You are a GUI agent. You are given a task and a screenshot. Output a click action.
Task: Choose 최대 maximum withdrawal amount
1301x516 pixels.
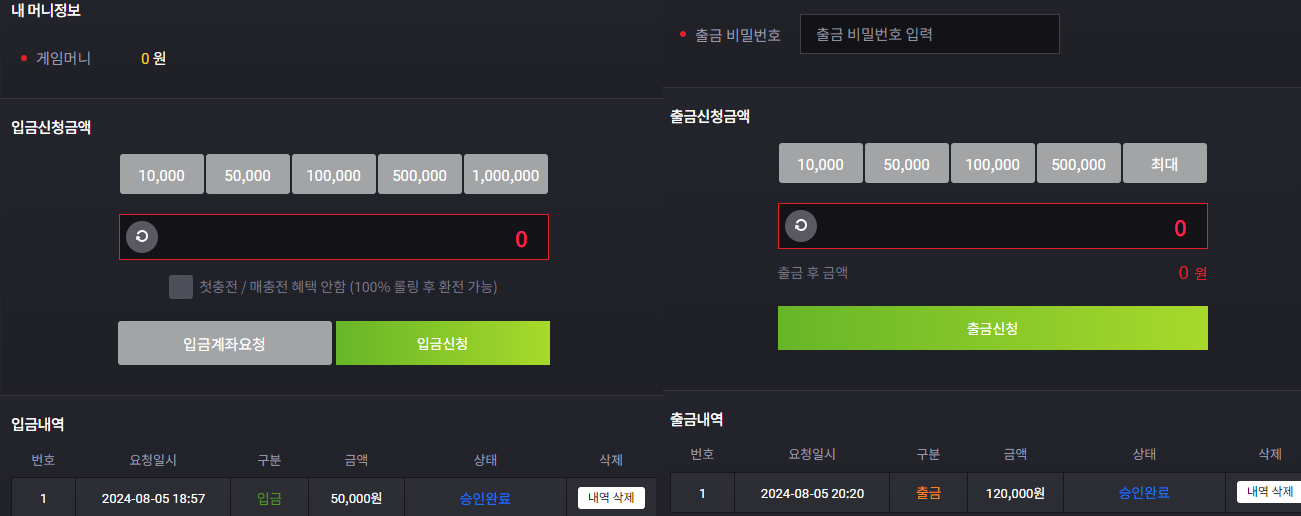click(x=1165, y=163)
